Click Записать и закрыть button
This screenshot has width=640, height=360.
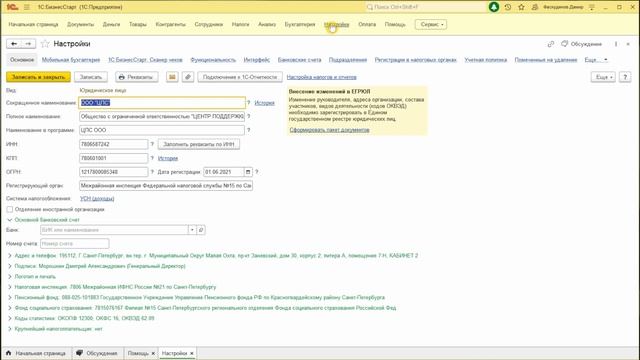coord(38,77)
